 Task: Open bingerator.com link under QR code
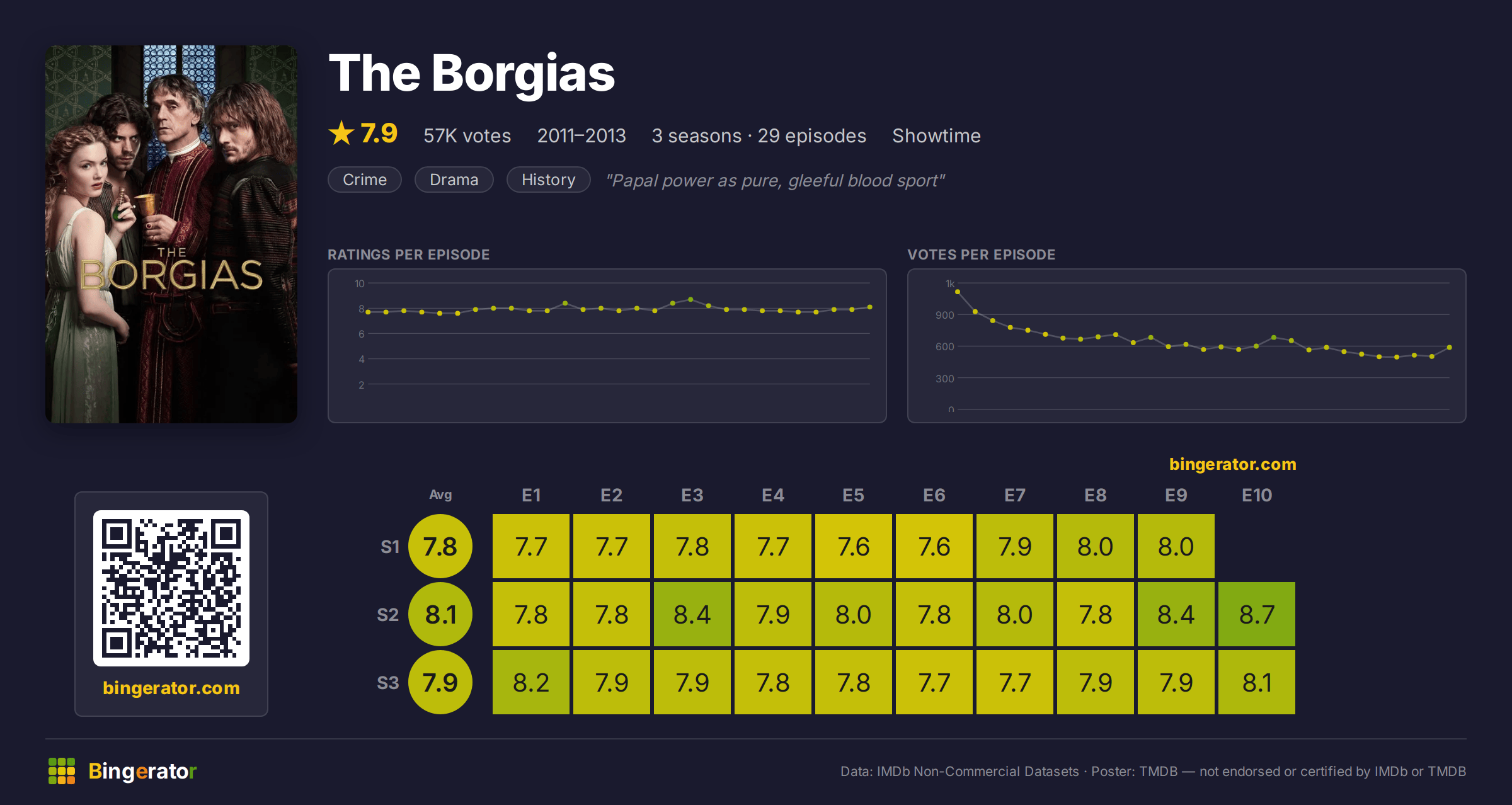[x=171, y=688]
